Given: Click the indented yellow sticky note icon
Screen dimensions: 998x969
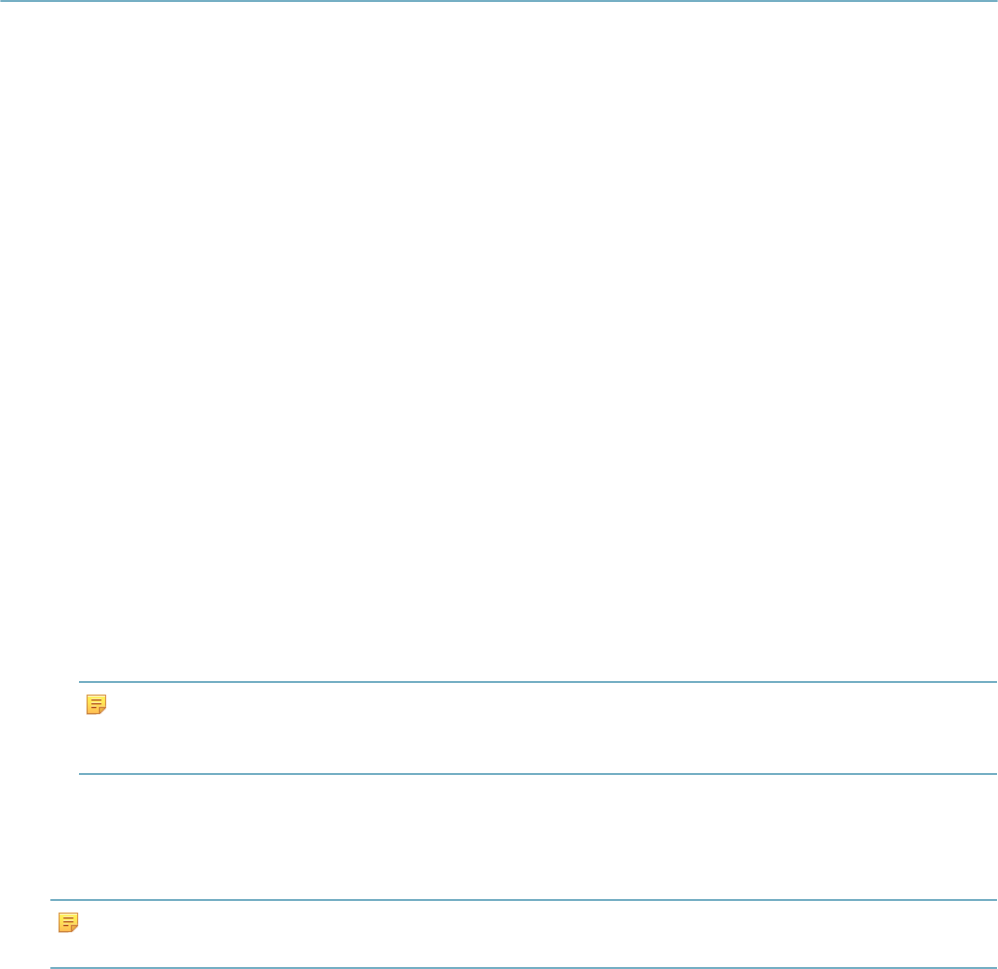Looking at the screenshot, I should coord(96,704).
